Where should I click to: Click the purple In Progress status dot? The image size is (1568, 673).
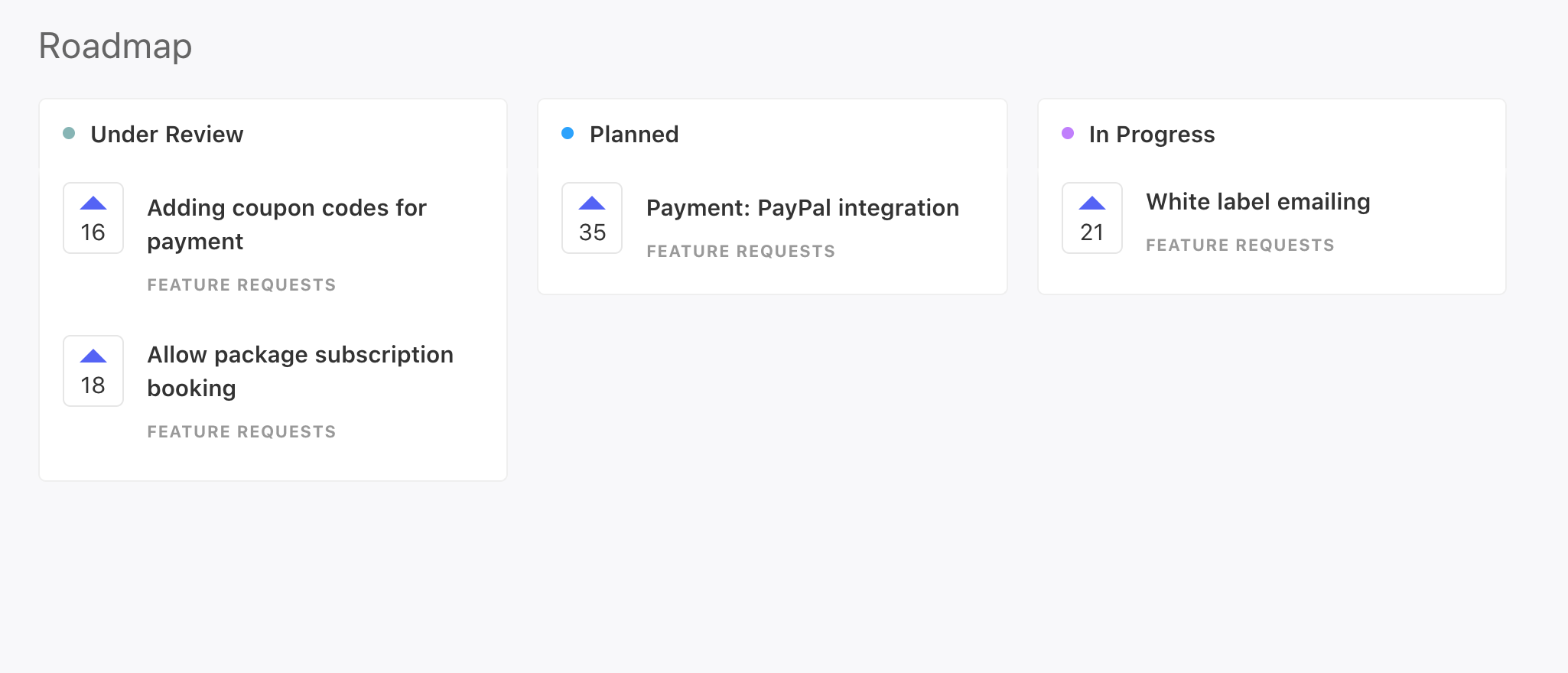coord(1068,134)
